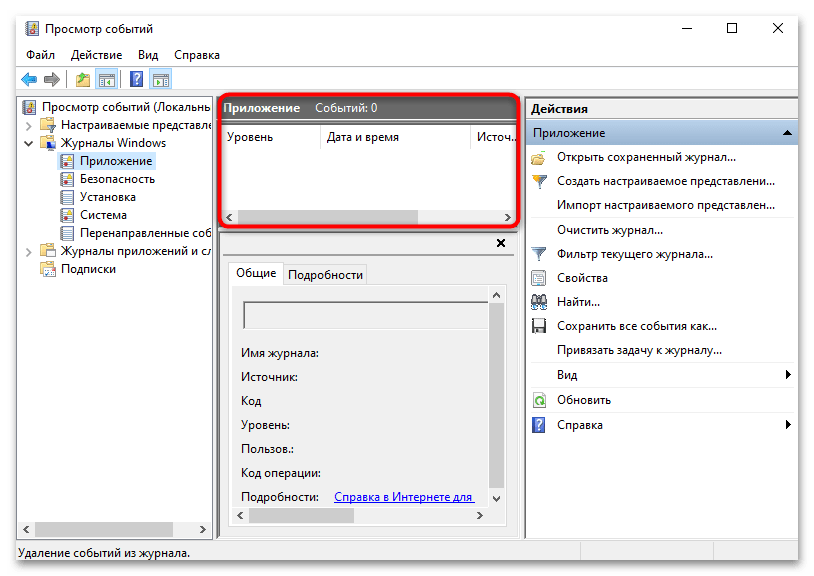
Task: Open the Действие menu
Action: tap(95, 55)
